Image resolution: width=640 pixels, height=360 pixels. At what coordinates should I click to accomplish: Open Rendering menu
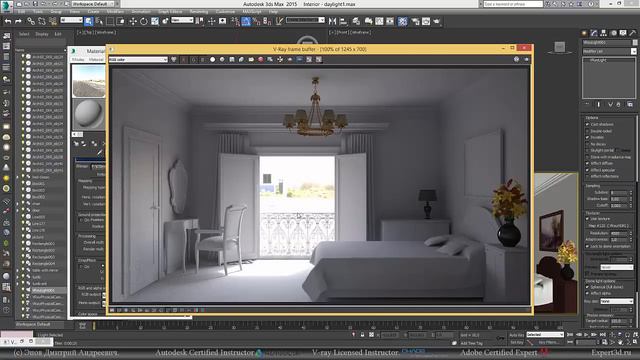199,12
